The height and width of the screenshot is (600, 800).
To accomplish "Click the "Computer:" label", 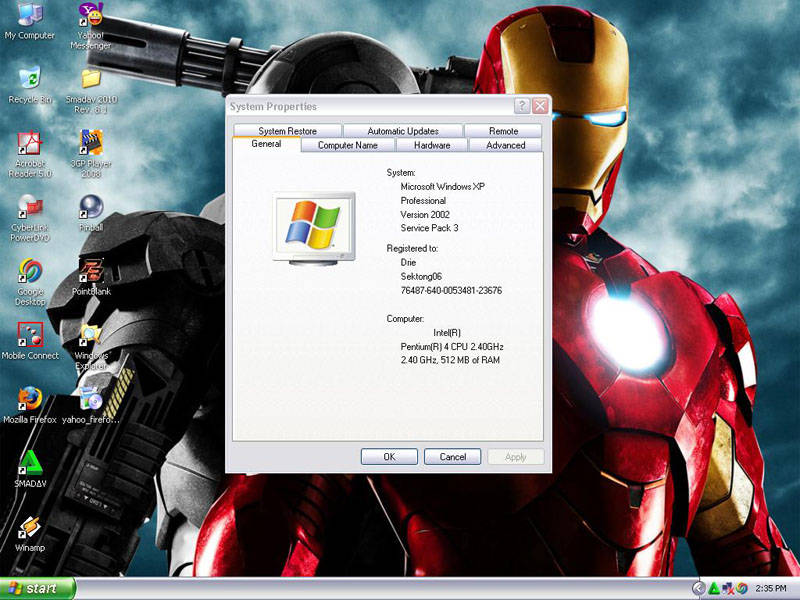I will (405, 318).
